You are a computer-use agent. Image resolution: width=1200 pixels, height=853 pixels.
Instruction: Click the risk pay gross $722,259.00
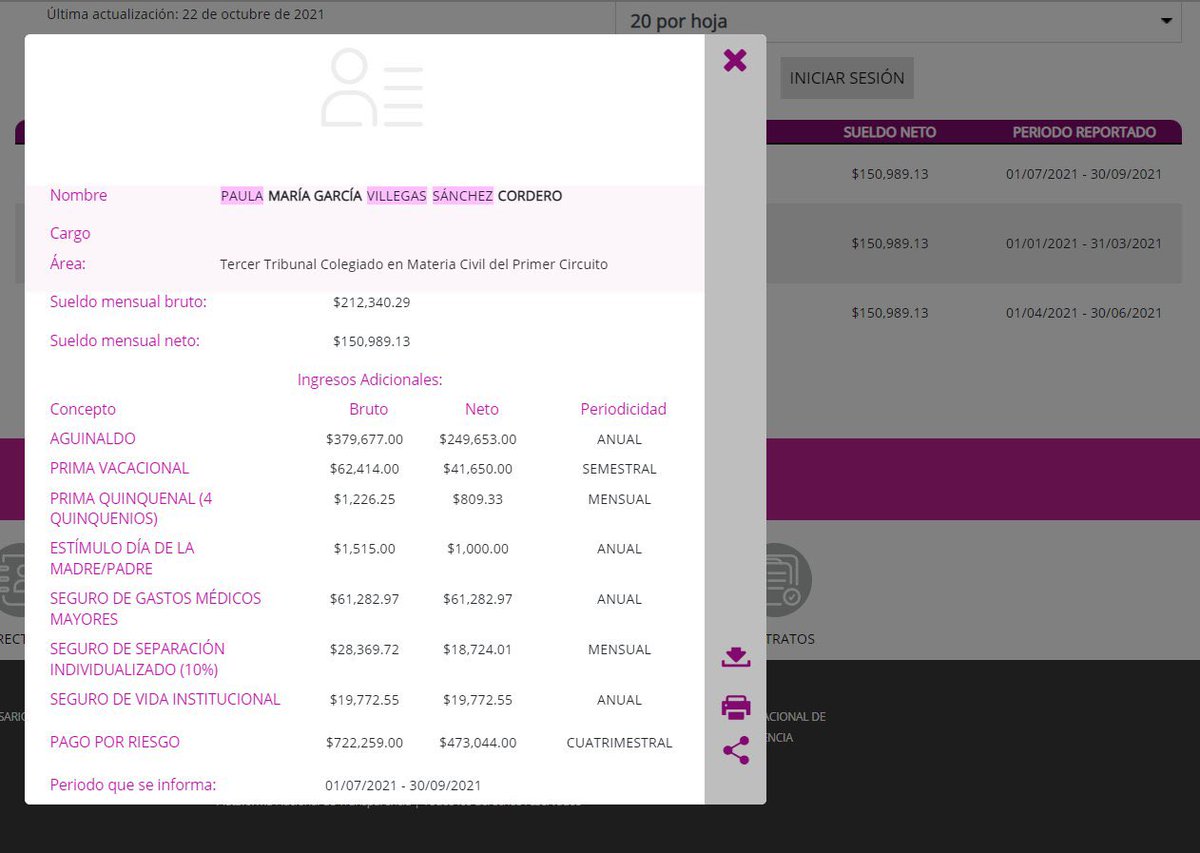pyautogui.click(x=365, y=743)
